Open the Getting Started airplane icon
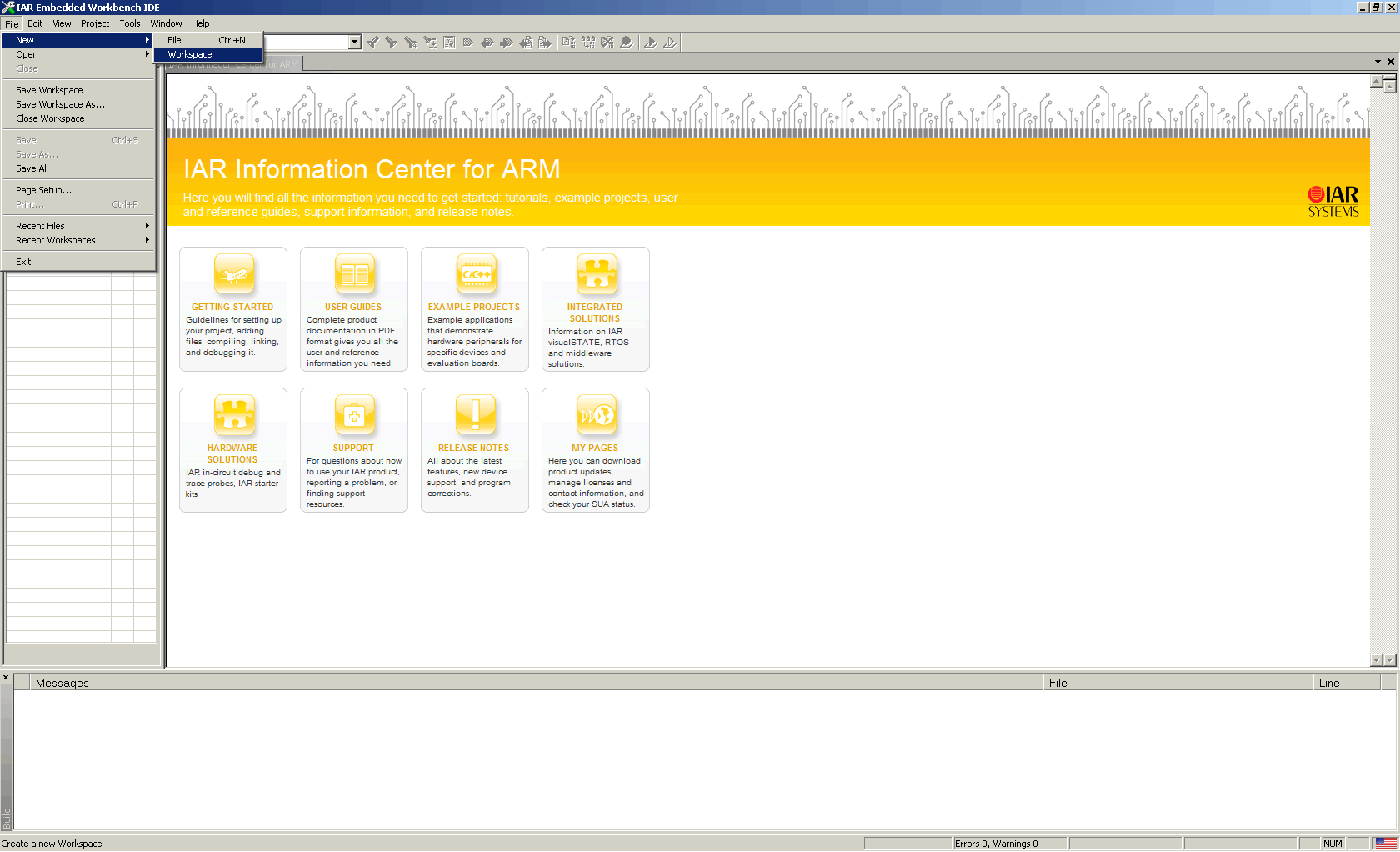Image resolution: width=1400 pixels, height=852 pixels. 234,274
